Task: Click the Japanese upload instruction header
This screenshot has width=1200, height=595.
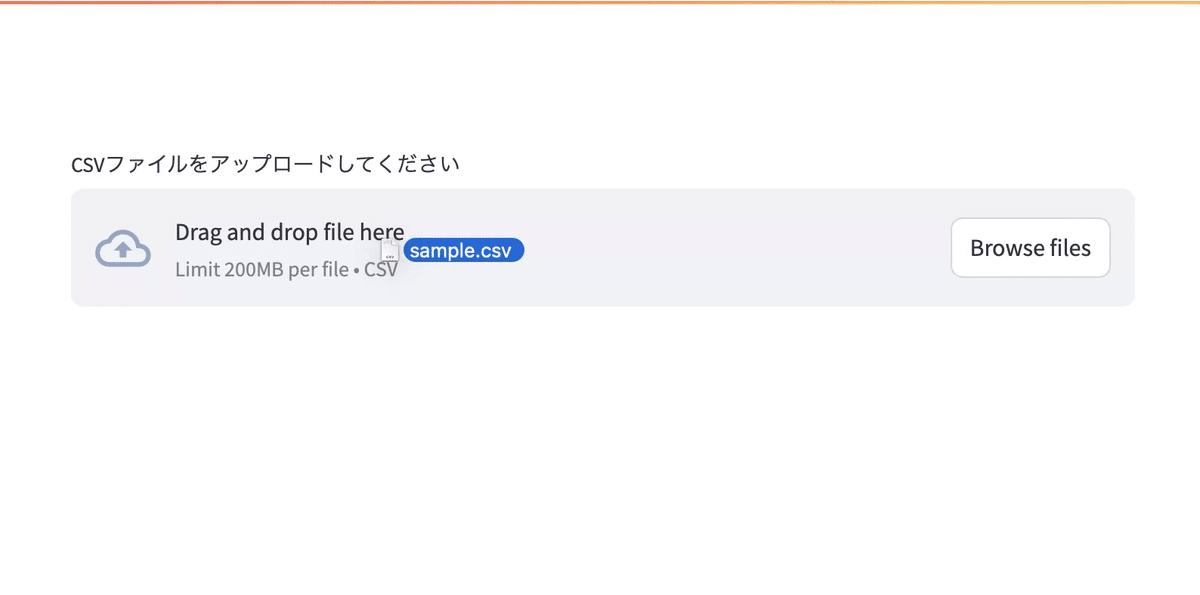Action: pos(265,163)
